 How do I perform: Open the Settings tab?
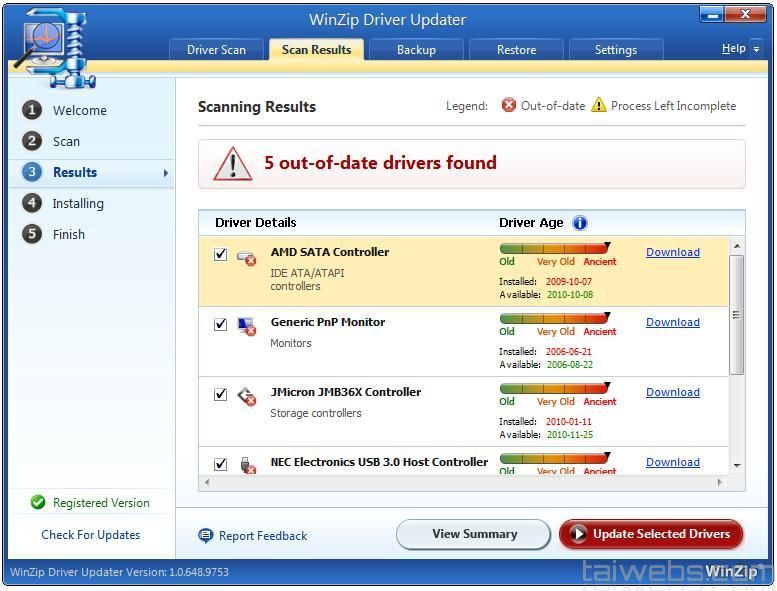tap(616, 50)
